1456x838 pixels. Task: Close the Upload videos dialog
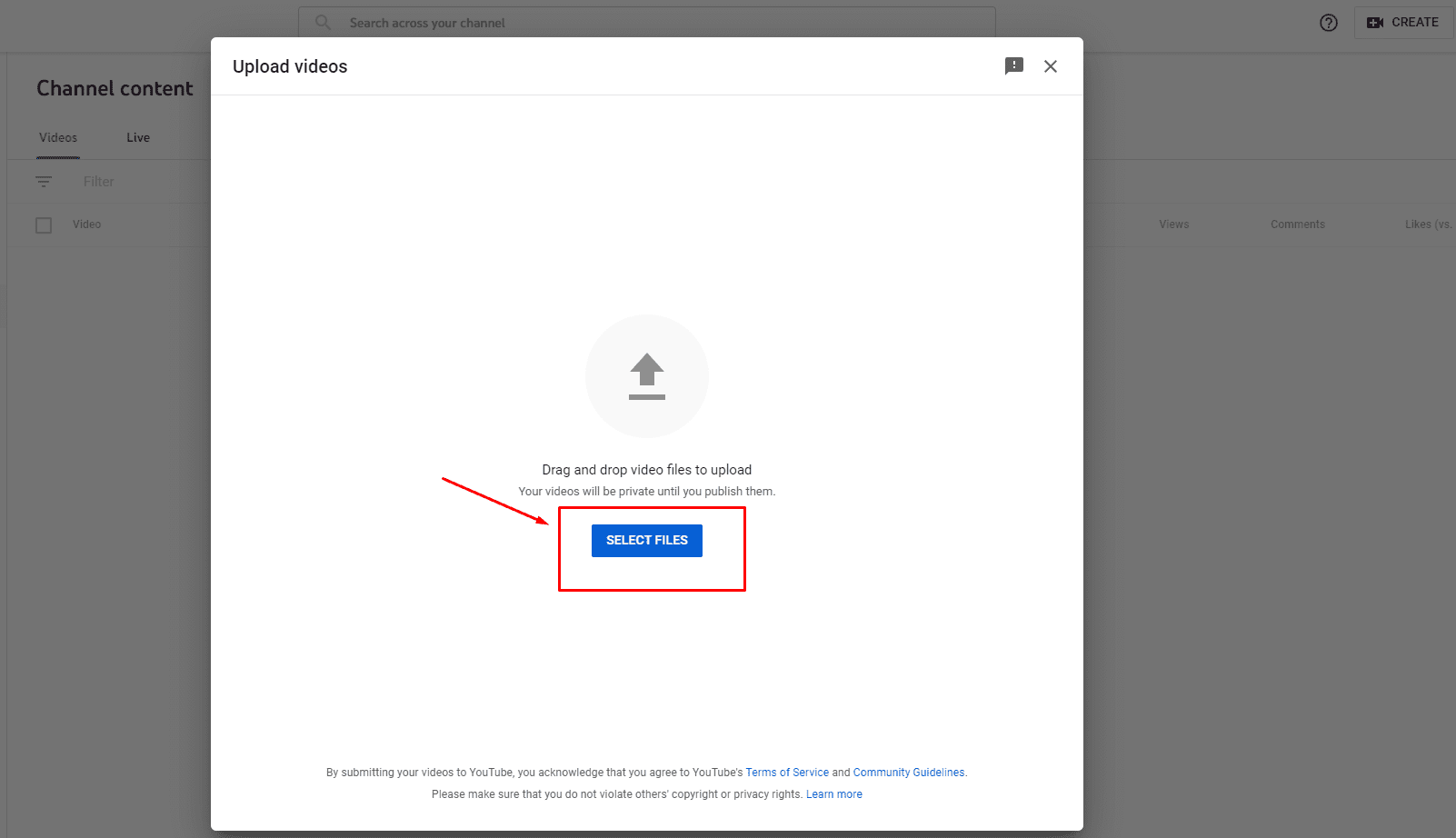1051,66
